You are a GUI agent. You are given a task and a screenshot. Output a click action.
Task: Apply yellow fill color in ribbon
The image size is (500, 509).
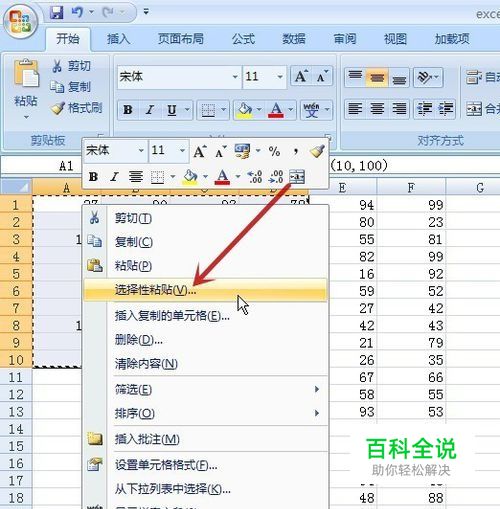pos(244,110)
